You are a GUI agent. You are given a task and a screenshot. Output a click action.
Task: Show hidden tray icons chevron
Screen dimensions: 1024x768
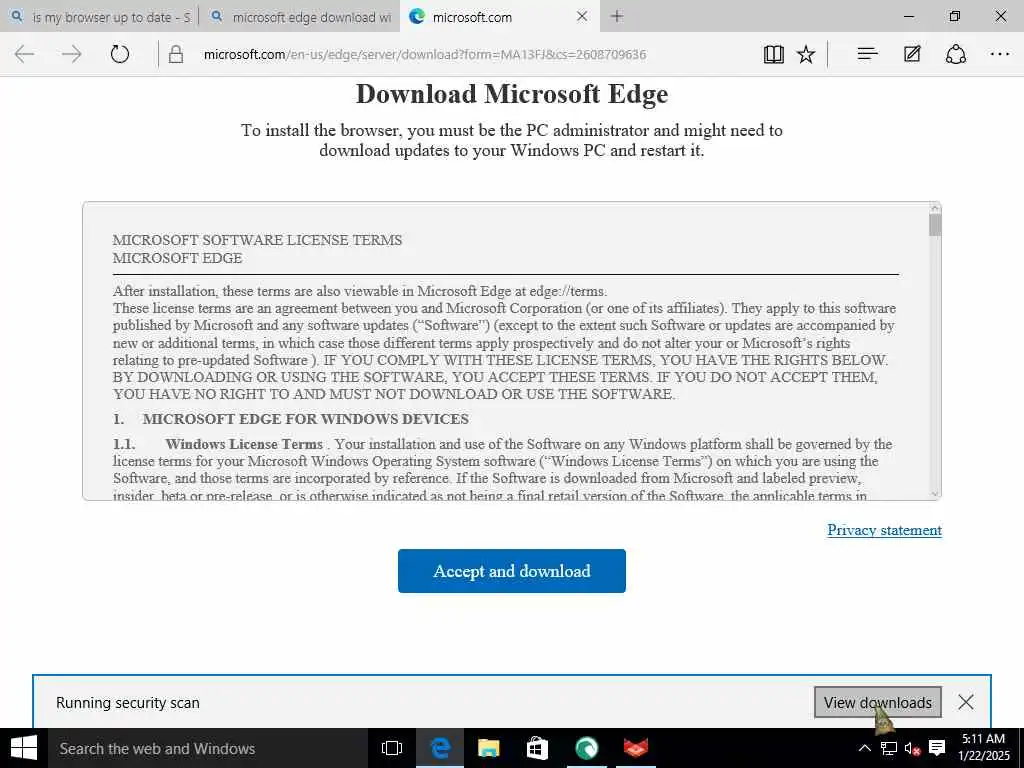tap(863, 748)
